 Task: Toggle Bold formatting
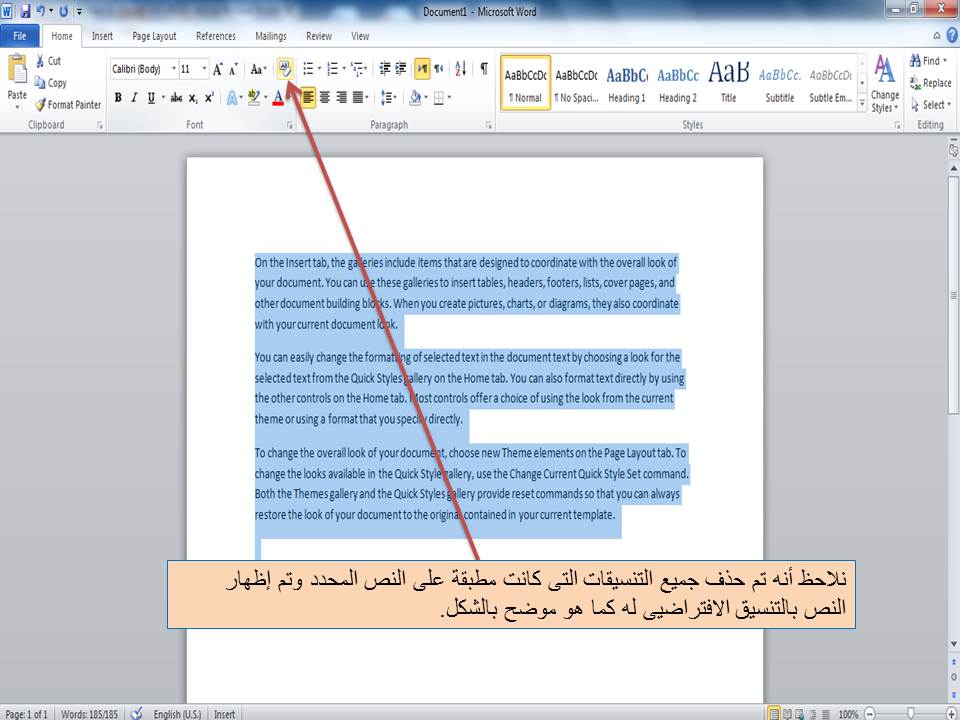click(118, 98)
